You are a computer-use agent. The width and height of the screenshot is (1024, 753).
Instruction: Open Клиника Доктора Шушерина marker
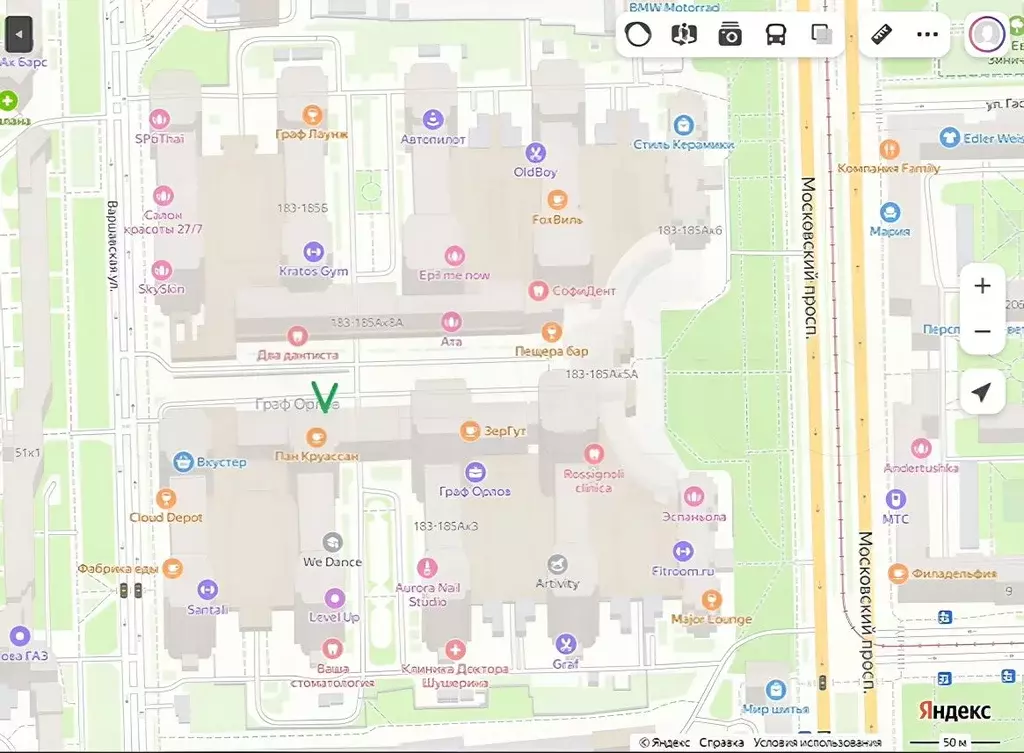tap(455, 649)
